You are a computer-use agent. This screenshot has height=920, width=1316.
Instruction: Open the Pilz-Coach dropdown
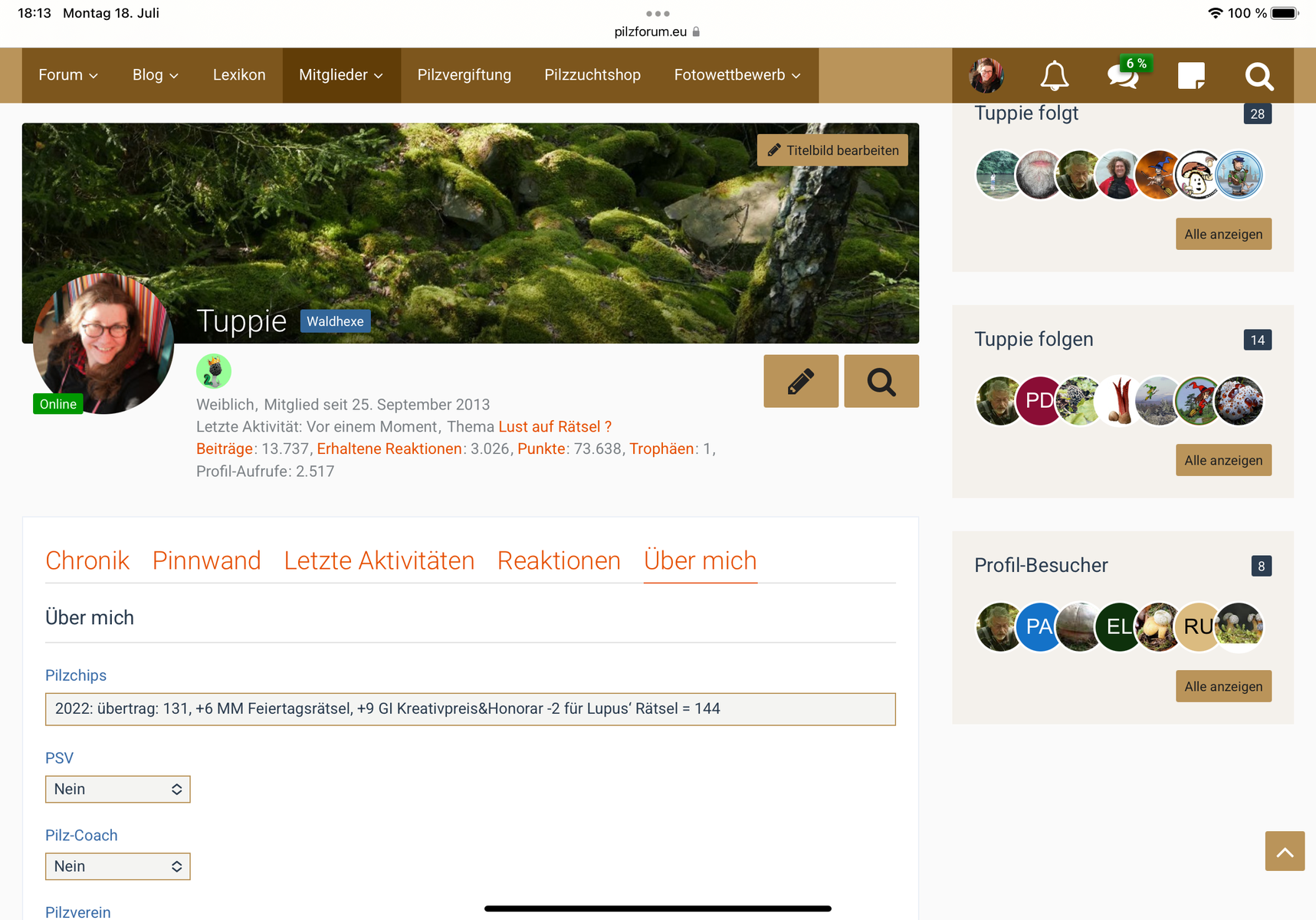117,866
